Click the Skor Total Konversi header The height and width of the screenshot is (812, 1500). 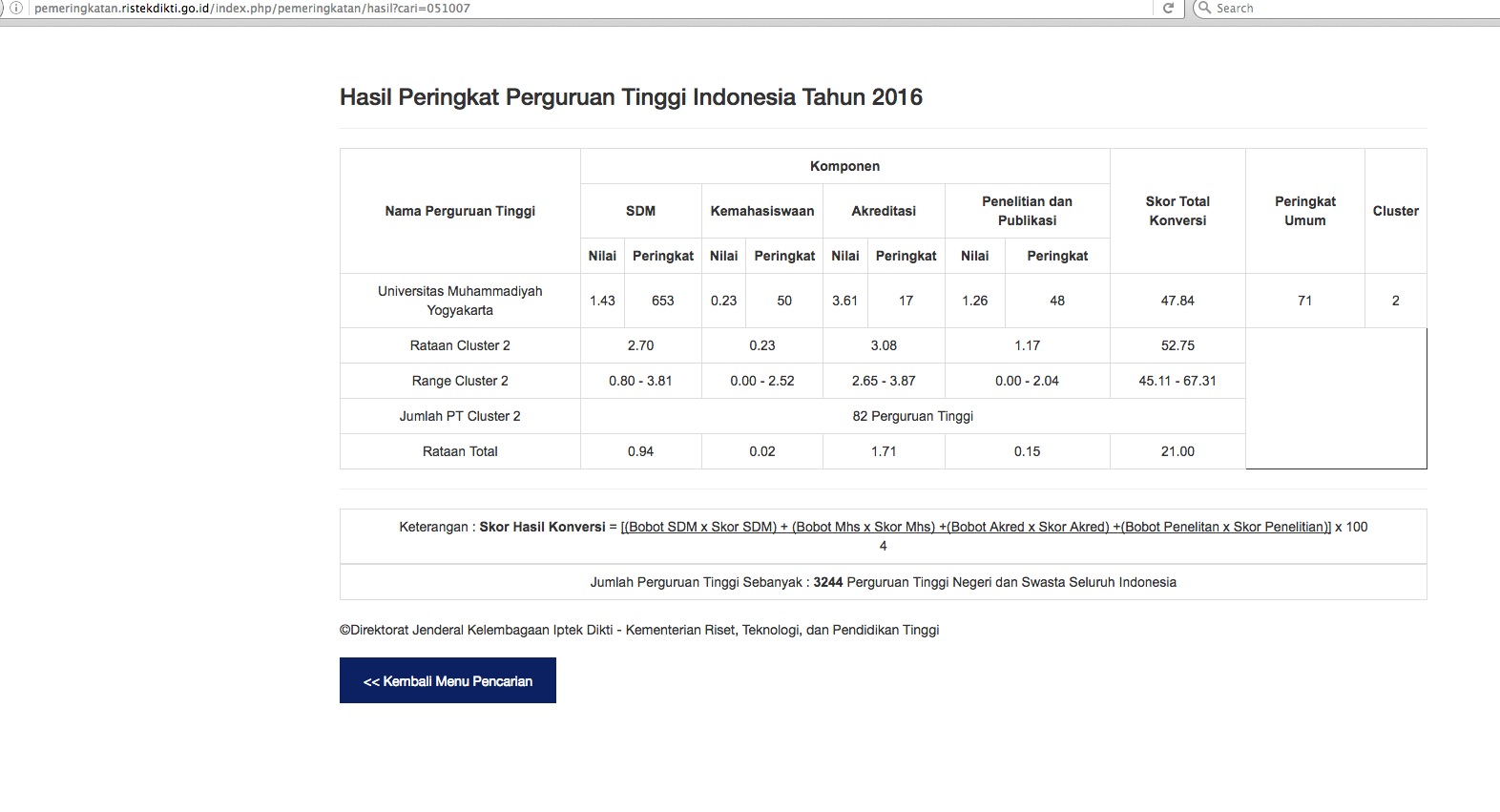point(1177,211)
